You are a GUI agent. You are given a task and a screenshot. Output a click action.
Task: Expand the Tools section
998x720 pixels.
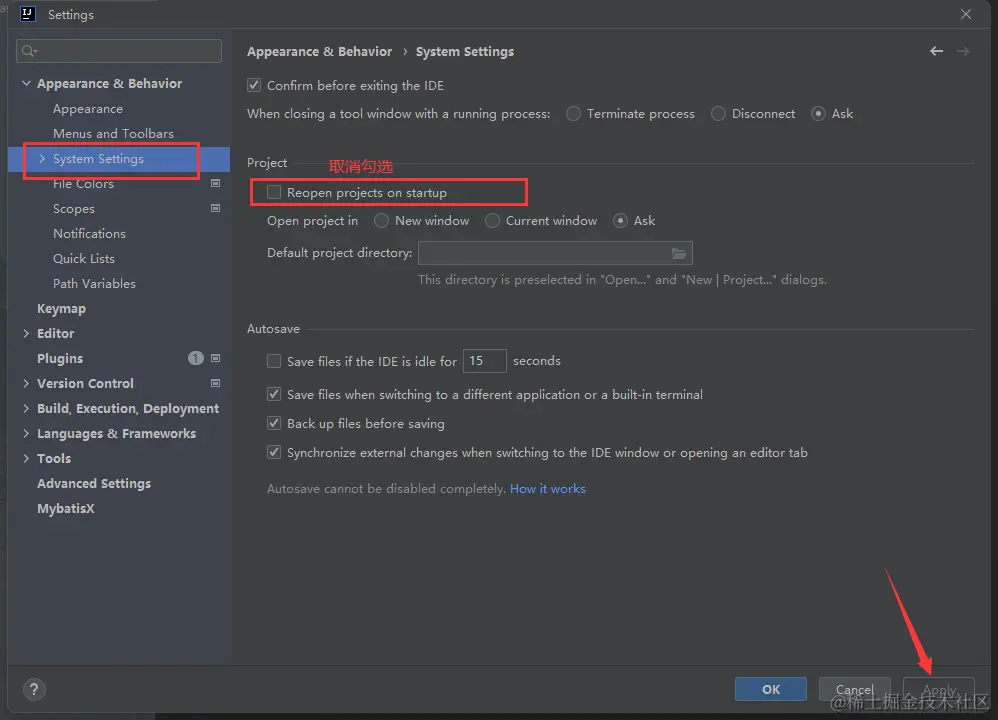(x=26, y=458)
